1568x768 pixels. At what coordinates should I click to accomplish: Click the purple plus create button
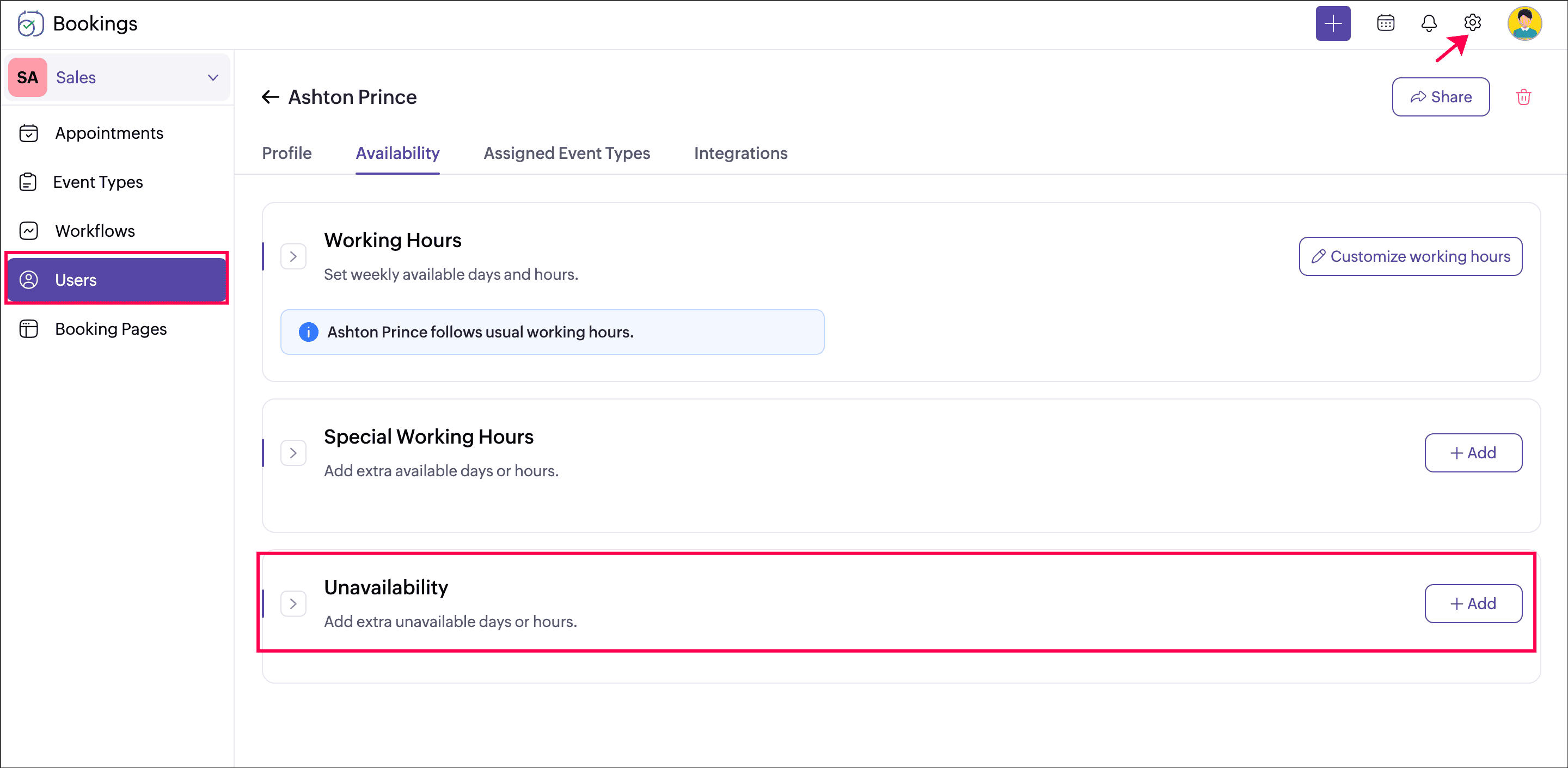(x=1332, y=24)
